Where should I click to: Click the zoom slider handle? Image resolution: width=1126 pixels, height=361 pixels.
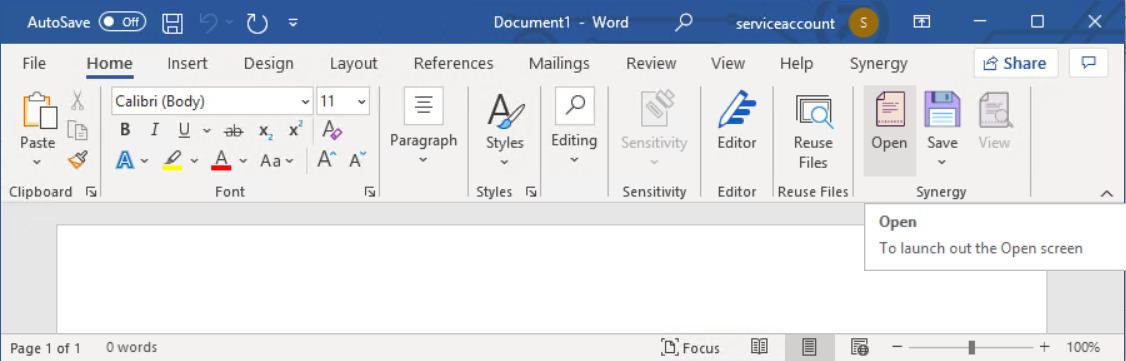(x=972, y=347)
